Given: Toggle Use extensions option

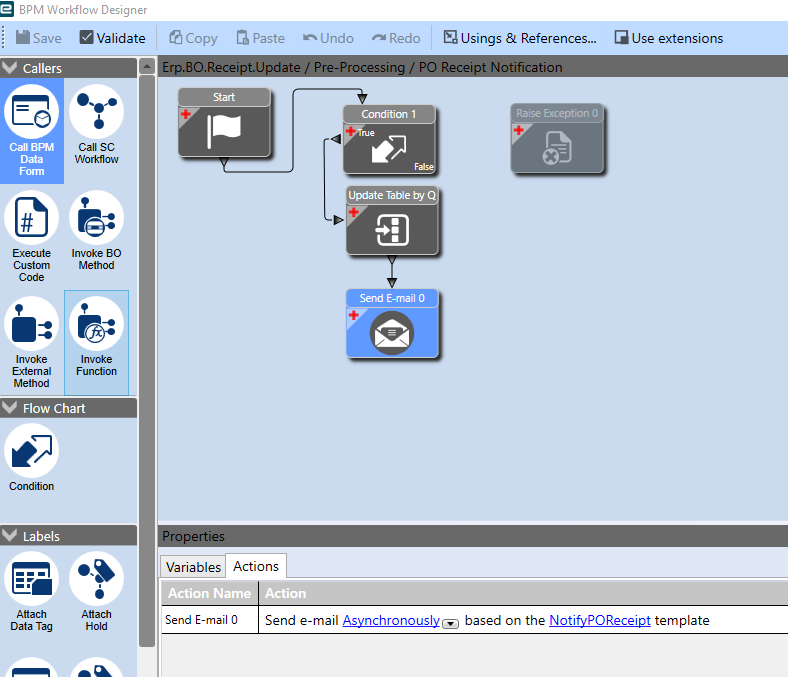Looking at the screenshot, I should (668, 38).
